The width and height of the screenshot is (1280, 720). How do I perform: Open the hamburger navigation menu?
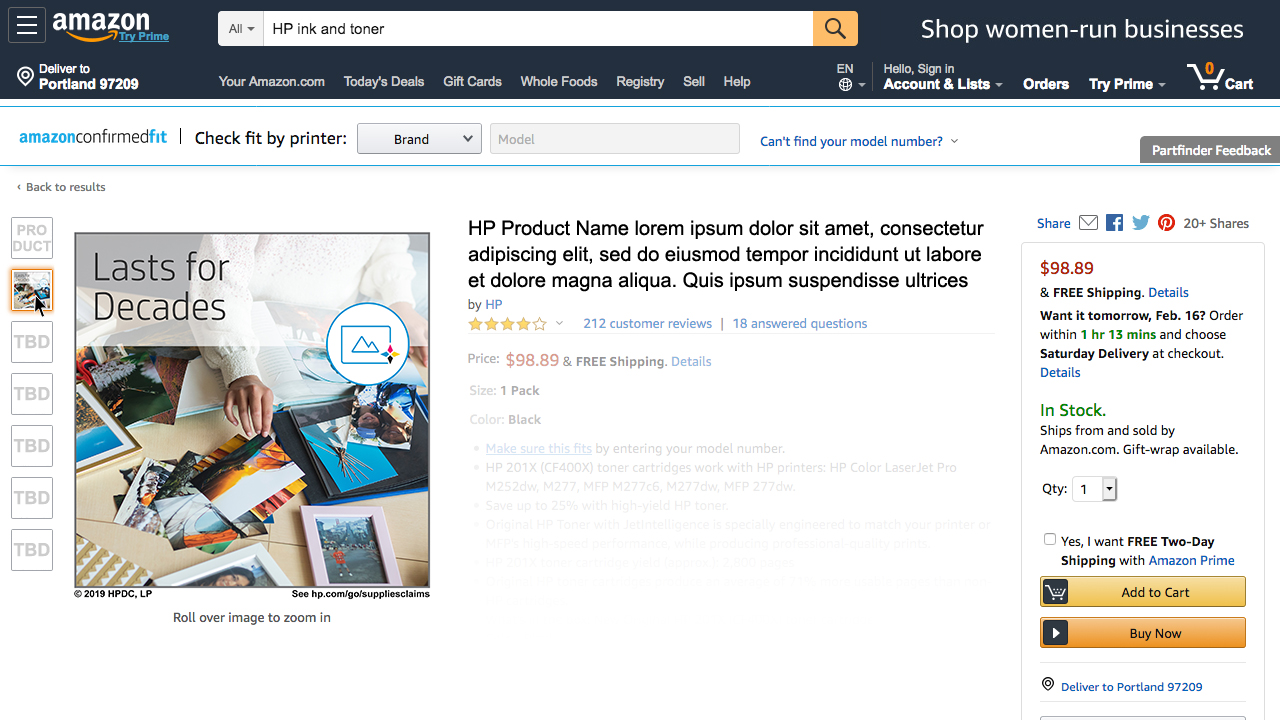[x=27, y=26]
